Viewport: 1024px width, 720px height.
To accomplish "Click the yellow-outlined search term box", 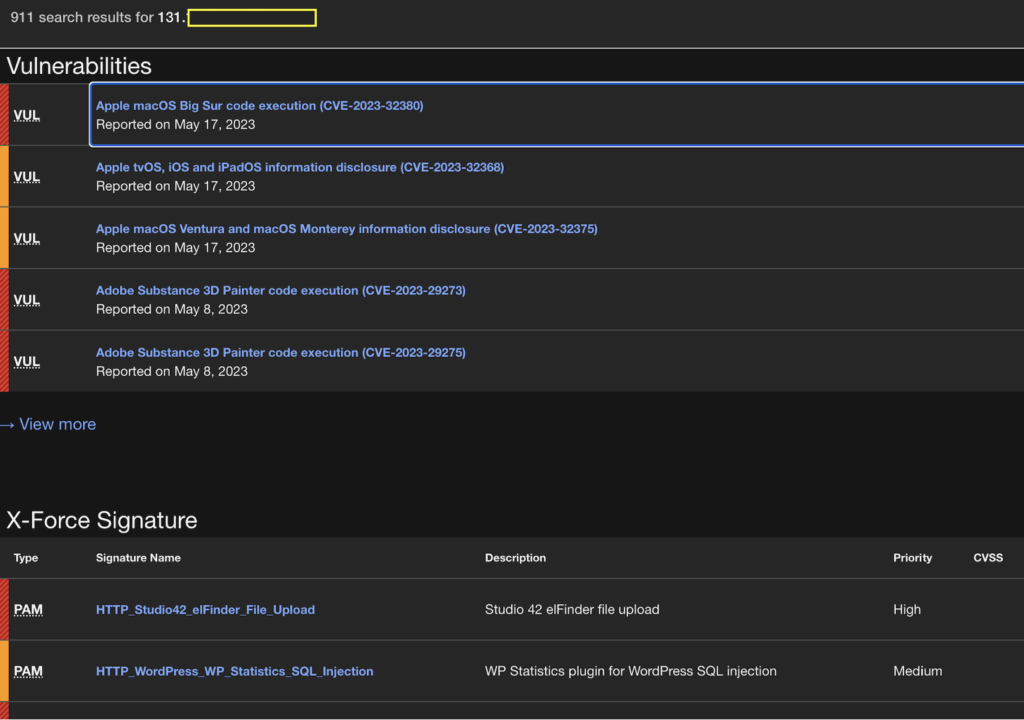I will pos(252,18).
